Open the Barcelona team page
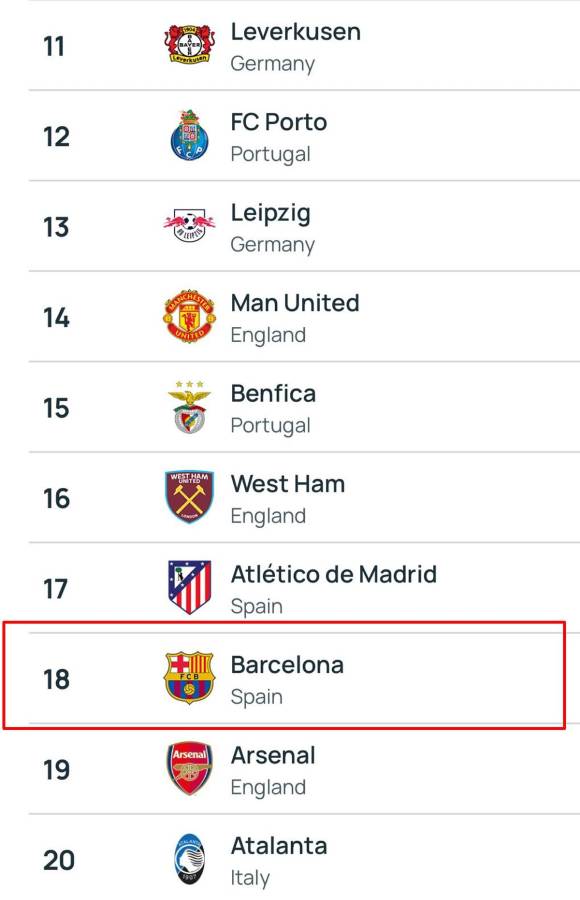The height and width of the screenshot is (900, 580). tap(285, 661)
